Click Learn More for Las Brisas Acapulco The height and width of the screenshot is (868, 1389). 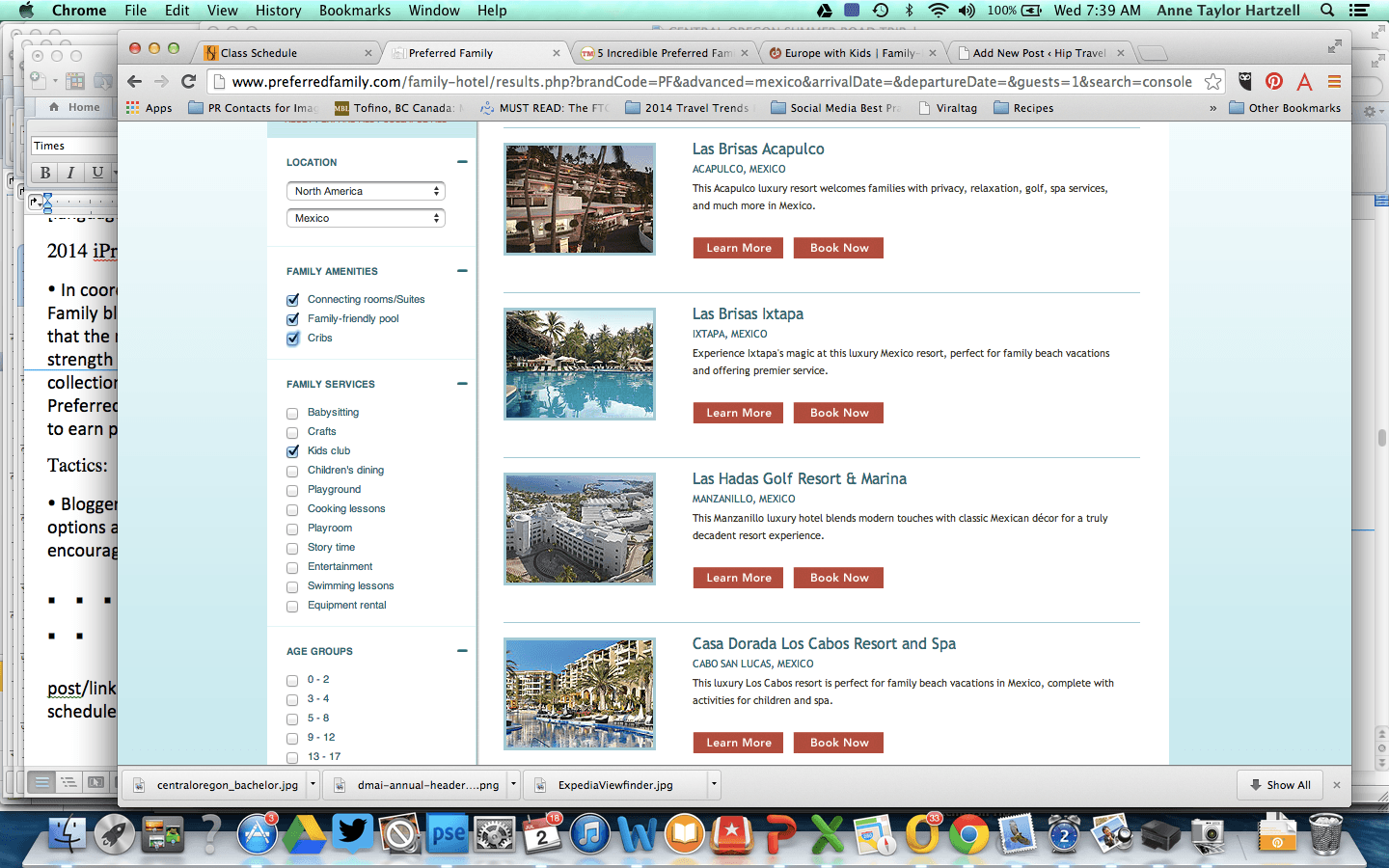[738, 248]
